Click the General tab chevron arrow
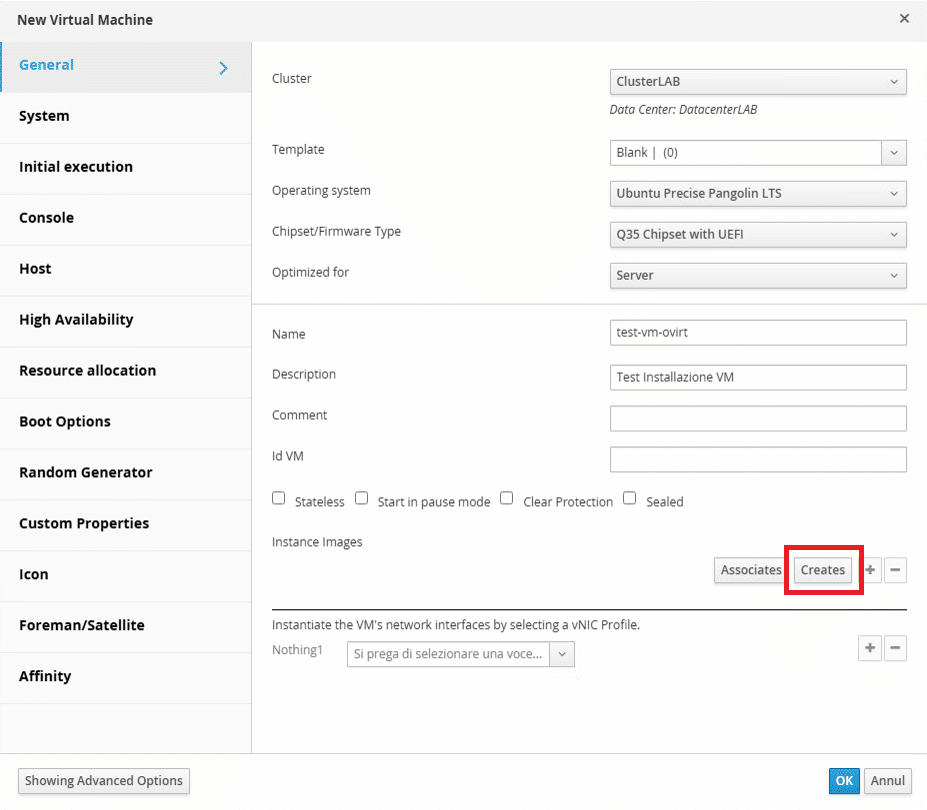The width and height of the screenshot is (927, 810). tap(223, 68)
